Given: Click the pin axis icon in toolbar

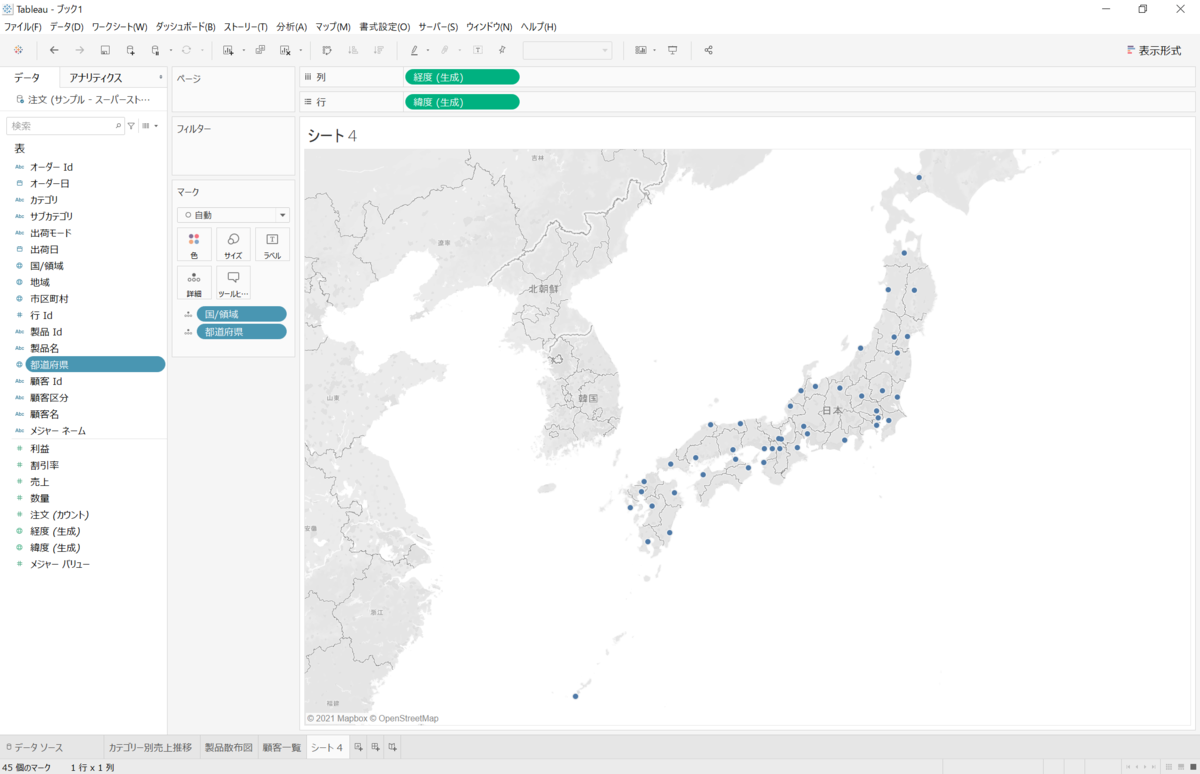Looking at the screenshot, I should (502, 50).
